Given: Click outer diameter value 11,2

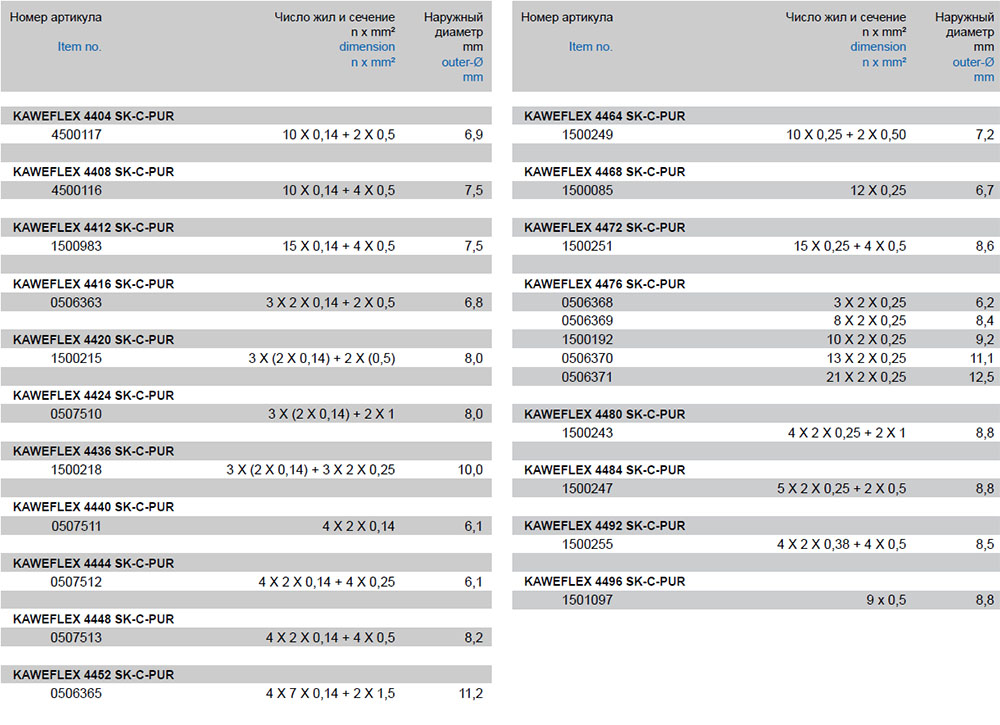Looking at the screenshot, I should tap(471, 693).
